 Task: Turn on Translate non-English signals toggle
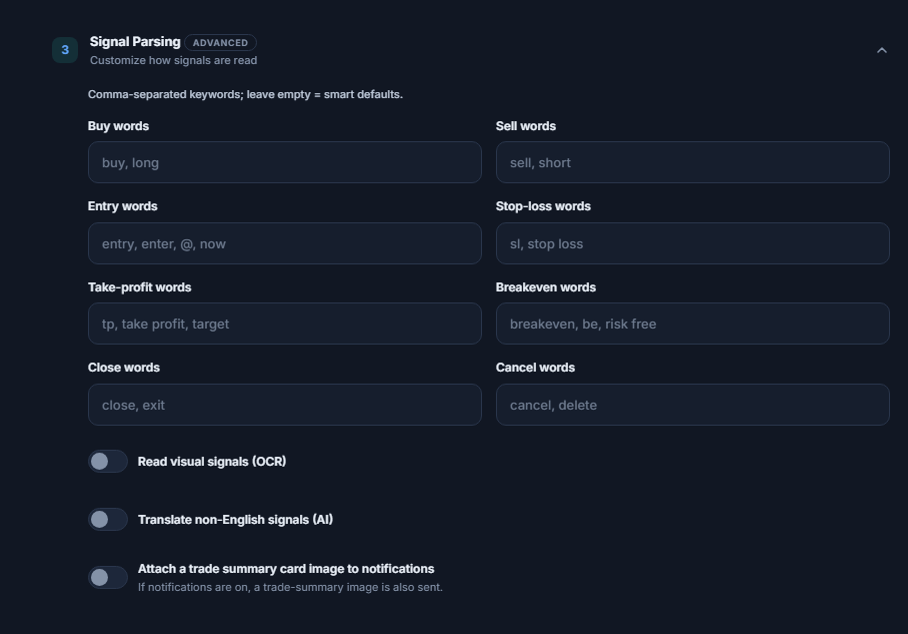click(108, 519)
